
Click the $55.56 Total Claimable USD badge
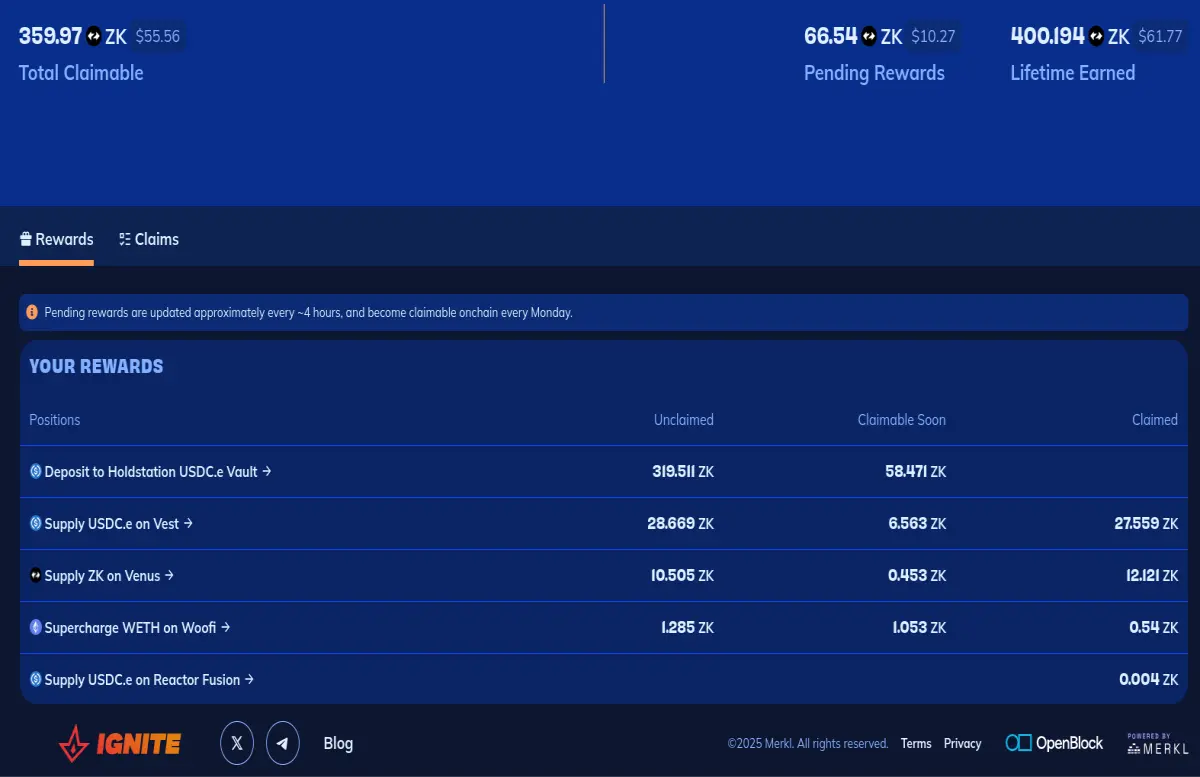(x=158, y=37)
